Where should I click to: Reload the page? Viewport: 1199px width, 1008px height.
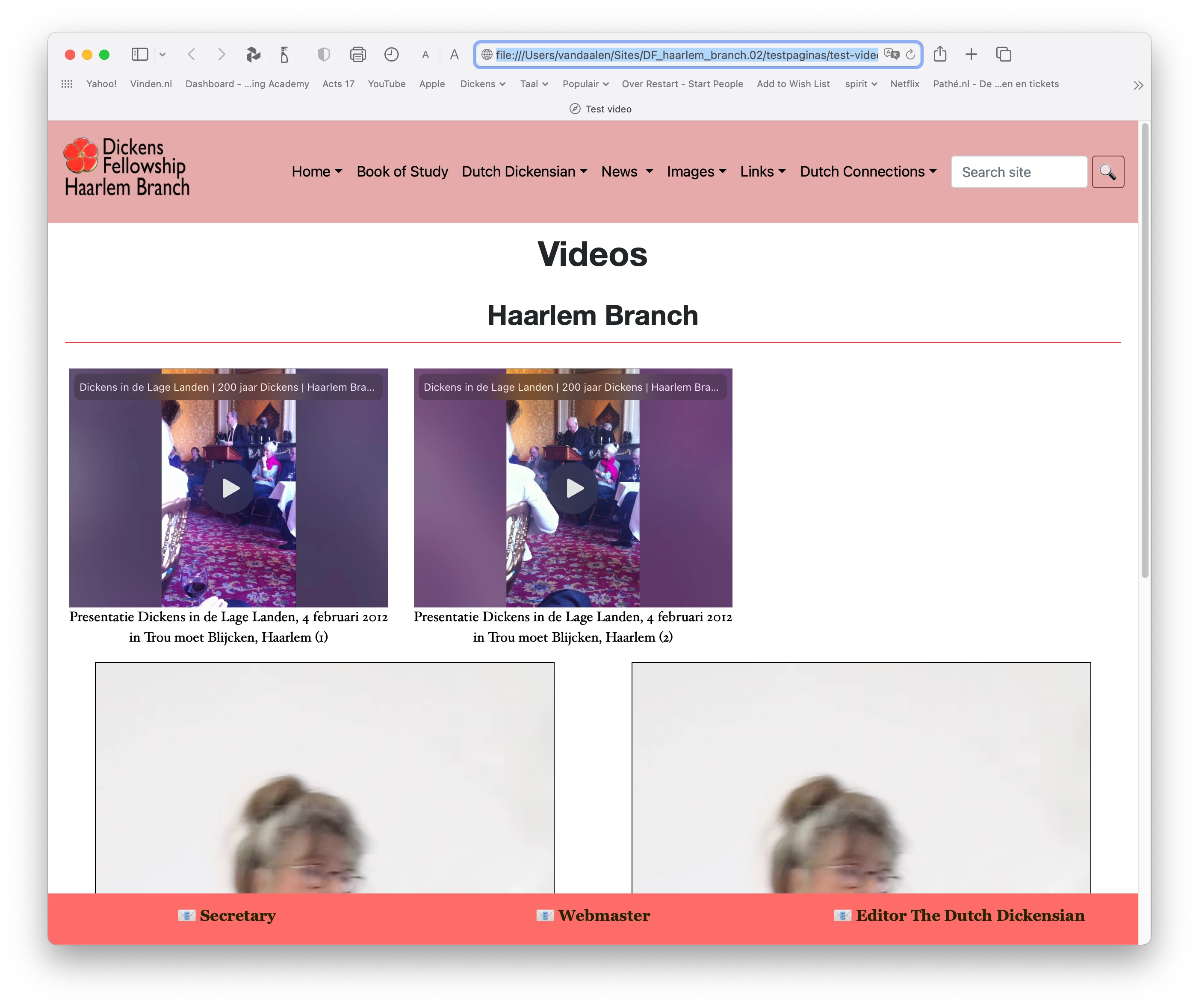[x=910, y=54]
